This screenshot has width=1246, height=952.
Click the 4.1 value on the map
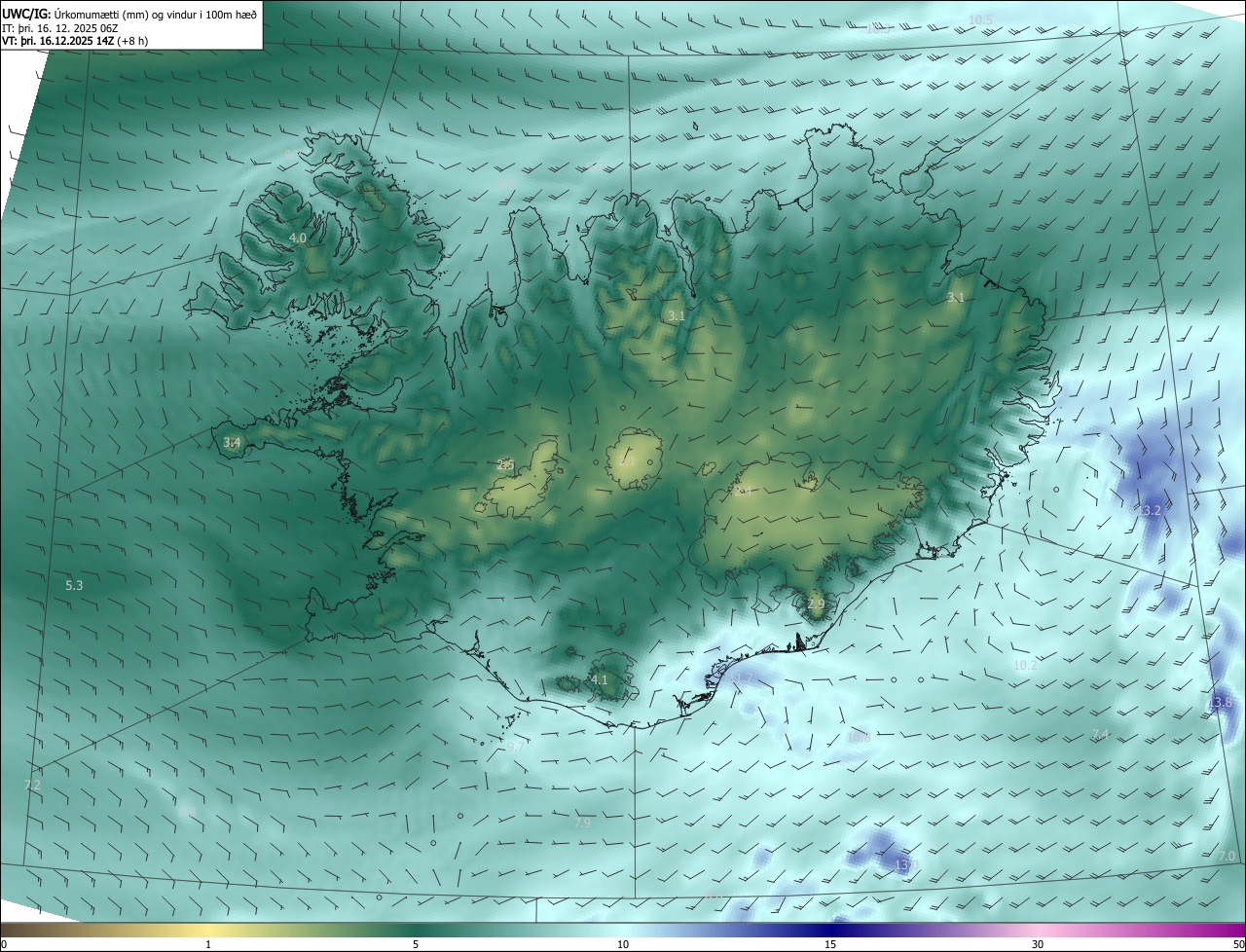click(599, 679)
